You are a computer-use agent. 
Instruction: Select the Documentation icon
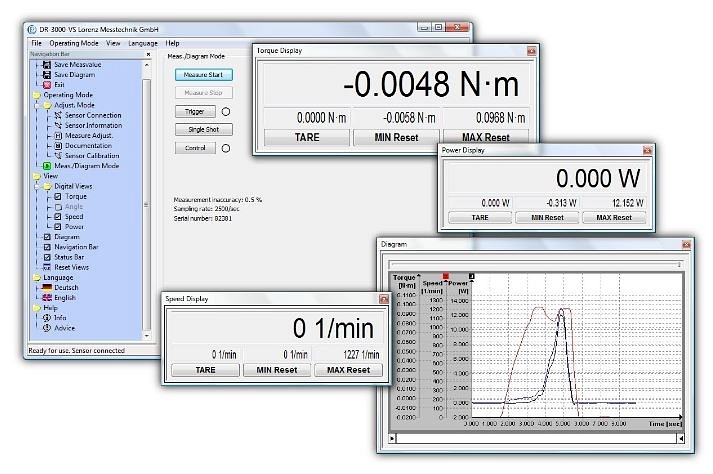click(58, 146)
